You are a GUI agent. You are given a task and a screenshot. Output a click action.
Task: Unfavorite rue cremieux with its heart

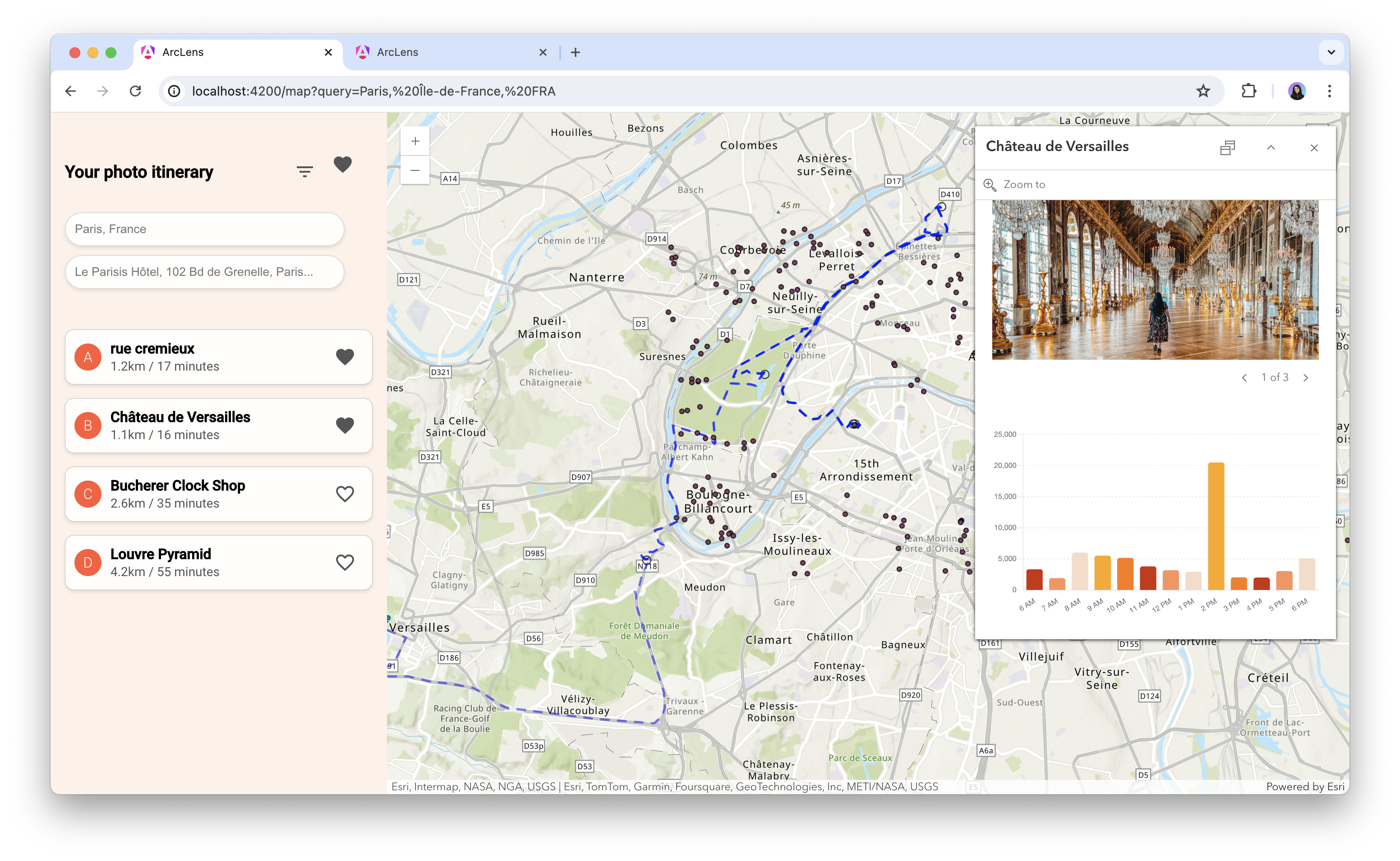(345, 357)
